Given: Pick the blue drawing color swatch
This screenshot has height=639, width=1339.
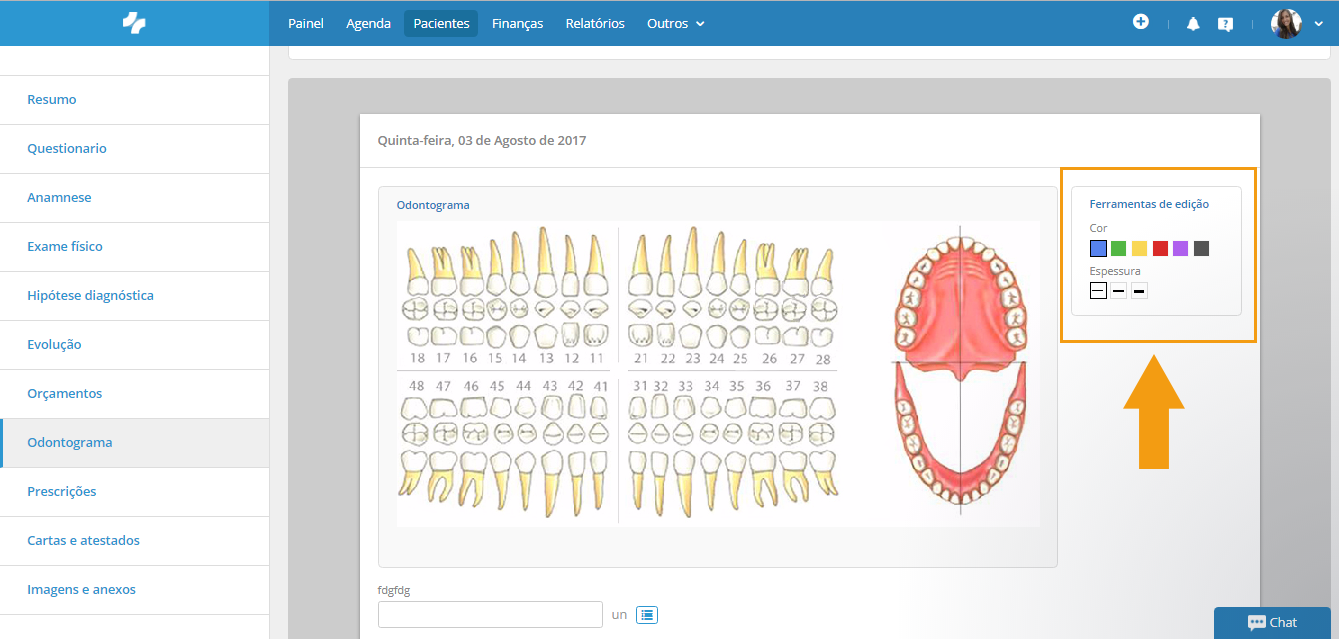Looking at the screenshot, I should [x=1098, y=248].
